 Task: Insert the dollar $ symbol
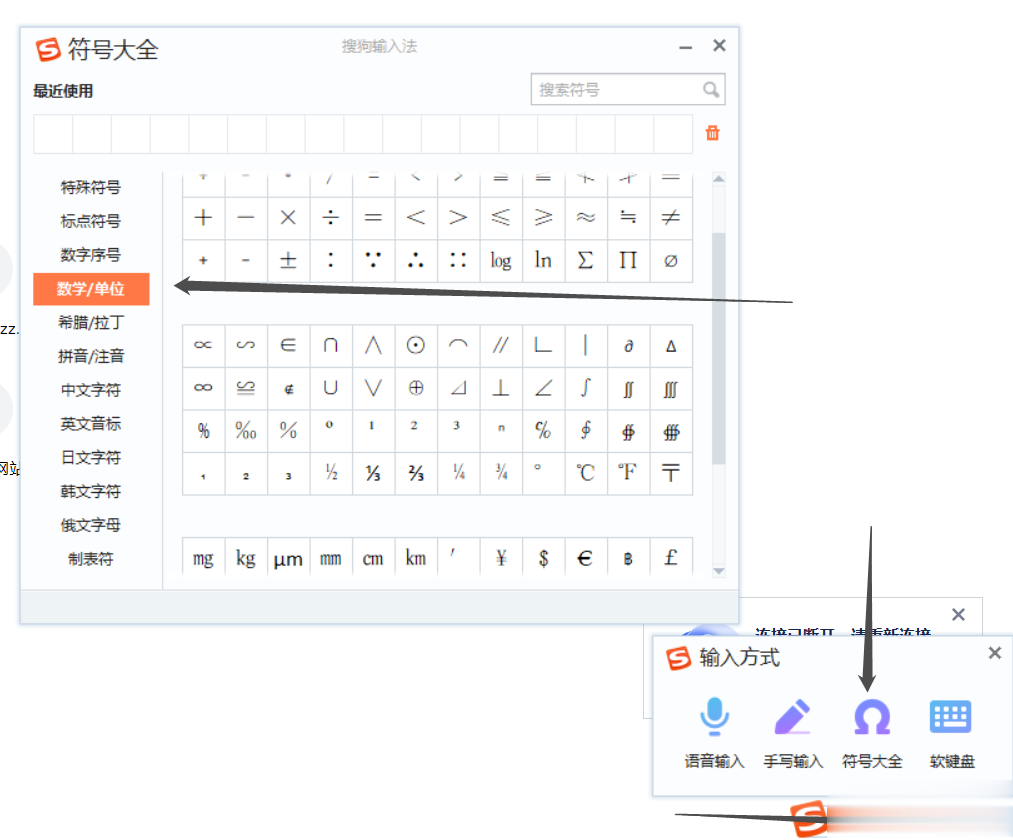click(543, 557)
